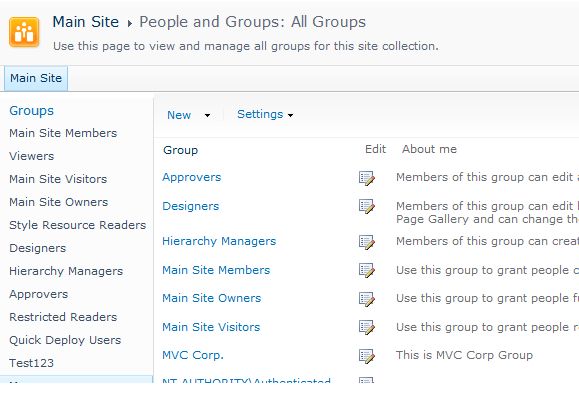Go to Main Site breadcrumb link
The height and width of the screenshot is (397, 579).
[x=86, y=22]
